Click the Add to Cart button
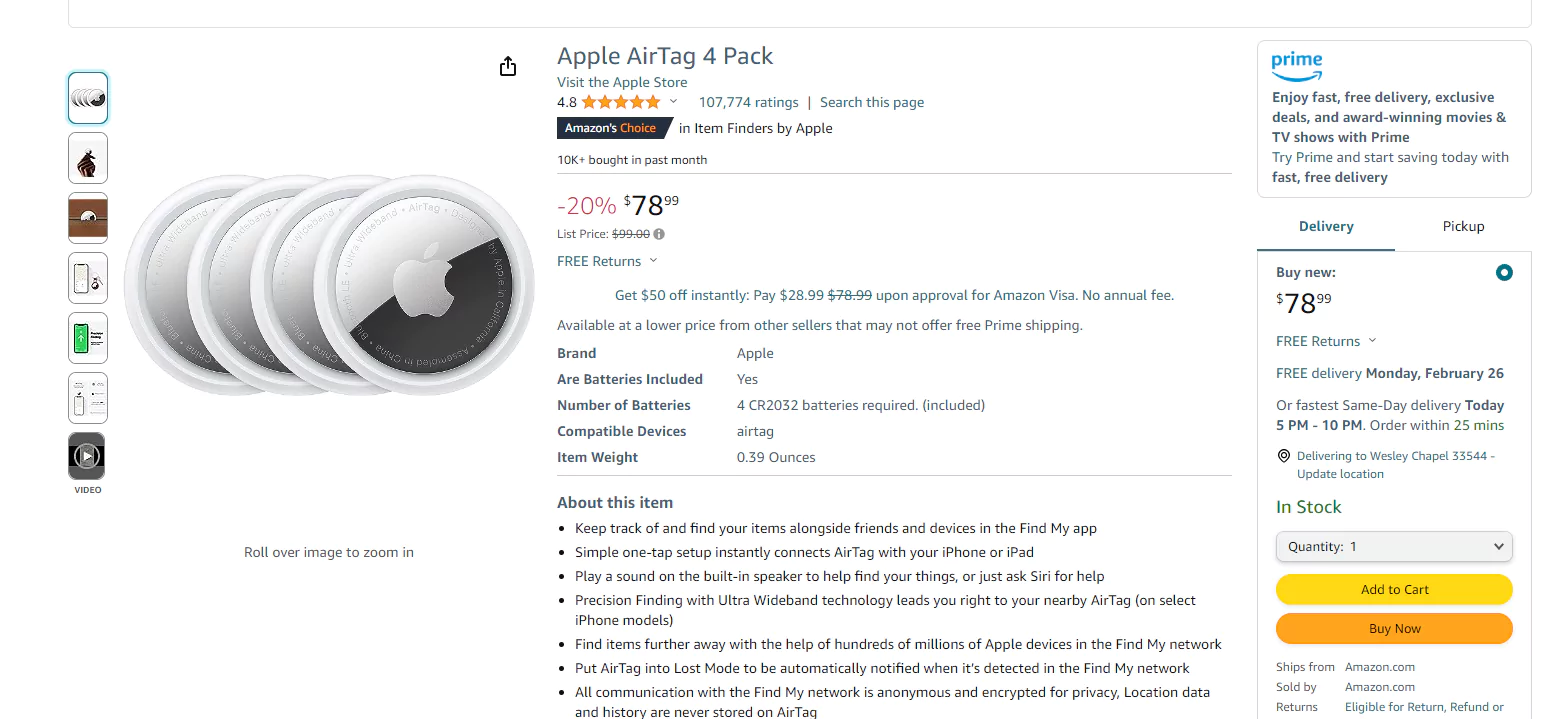The height and width of the screenshot is (719, 1549). pyautogui.click(x=1393, y=589)
